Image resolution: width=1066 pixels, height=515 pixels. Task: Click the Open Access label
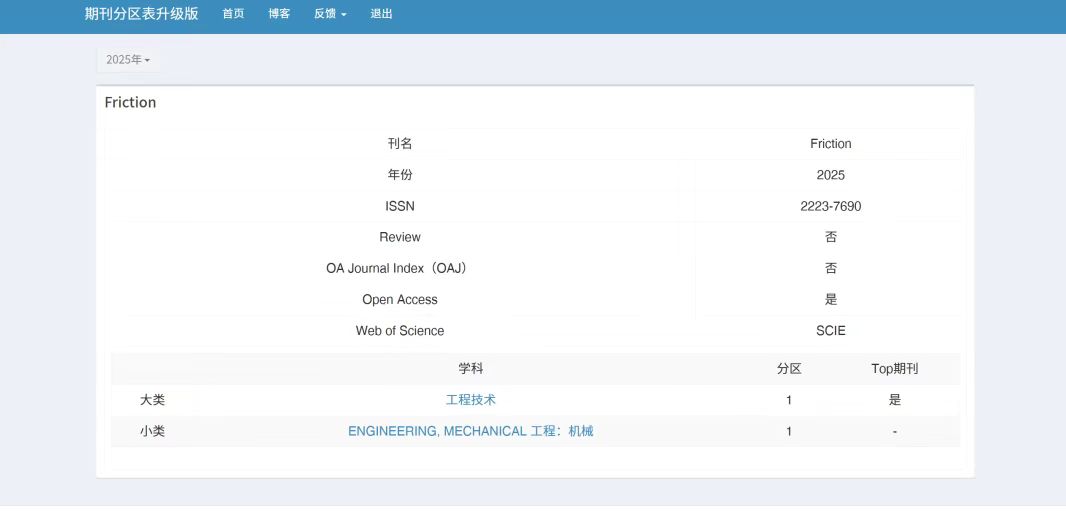point(400,299)
